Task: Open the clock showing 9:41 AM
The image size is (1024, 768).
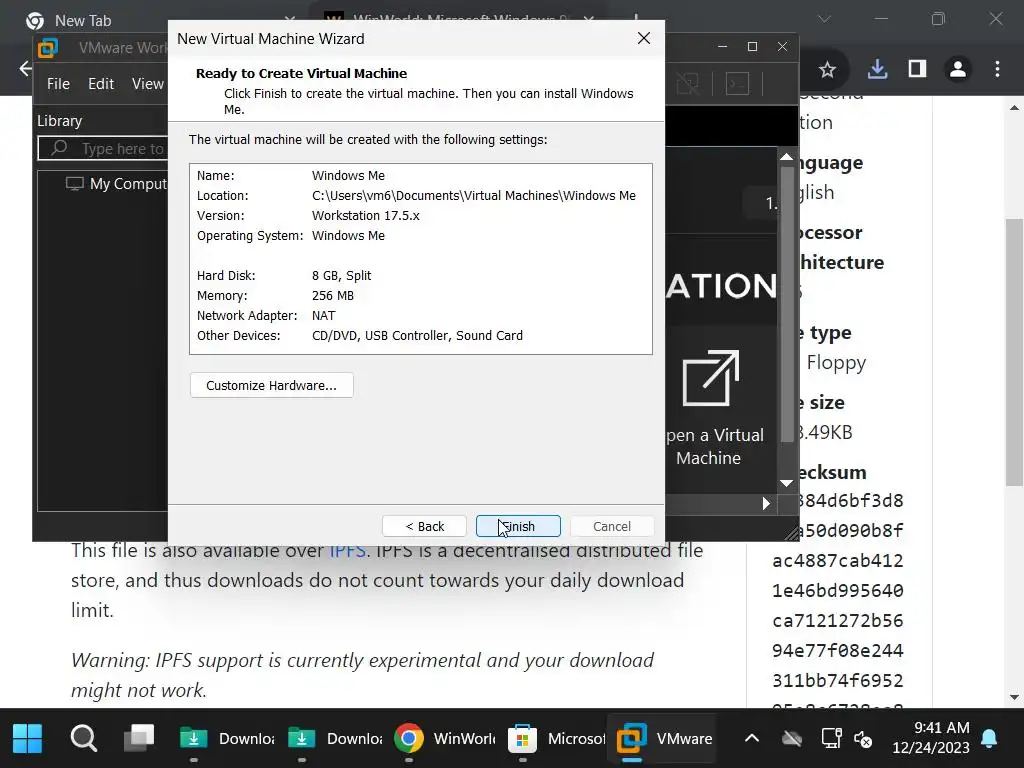Action: coord(931,738)
